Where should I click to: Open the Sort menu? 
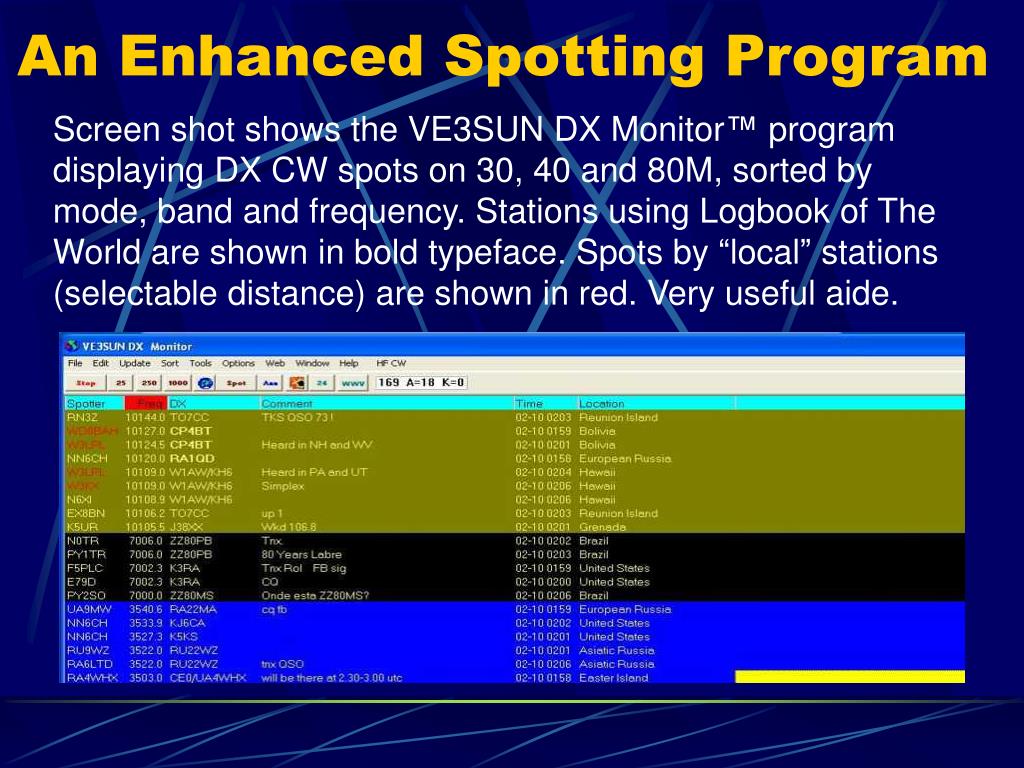click(x=170, y=363)
